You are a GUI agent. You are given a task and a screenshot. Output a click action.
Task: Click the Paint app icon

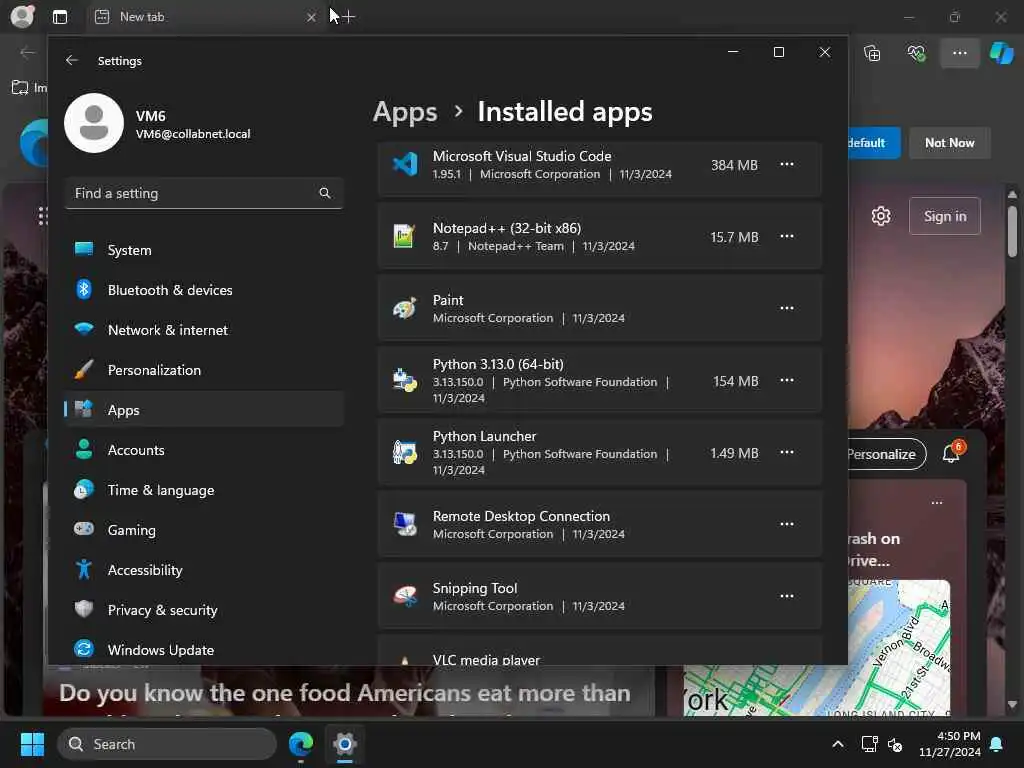[405, 308]
